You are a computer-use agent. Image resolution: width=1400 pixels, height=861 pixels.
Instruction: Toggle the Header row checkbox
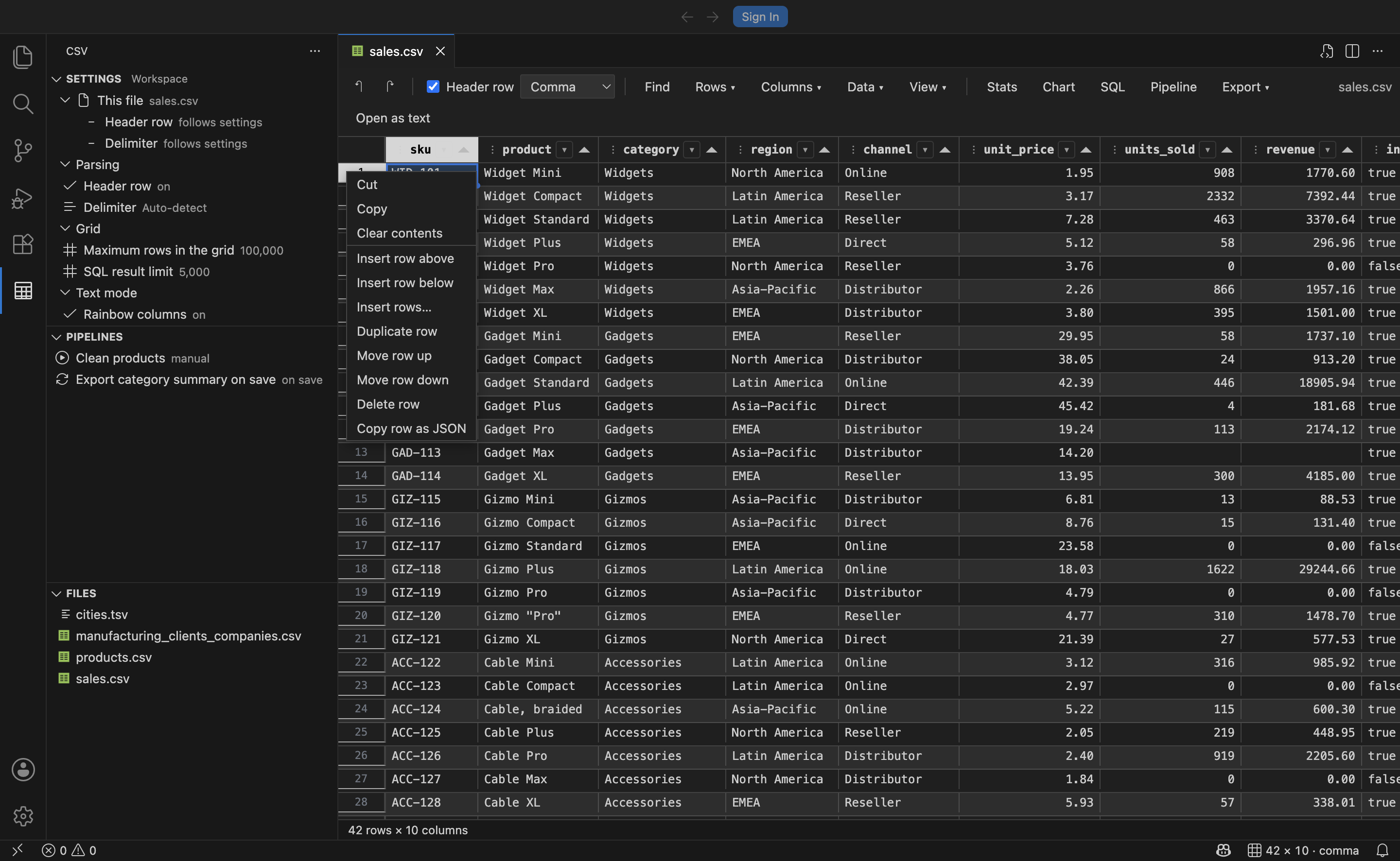pyautogui.click(x=433, y=86)
